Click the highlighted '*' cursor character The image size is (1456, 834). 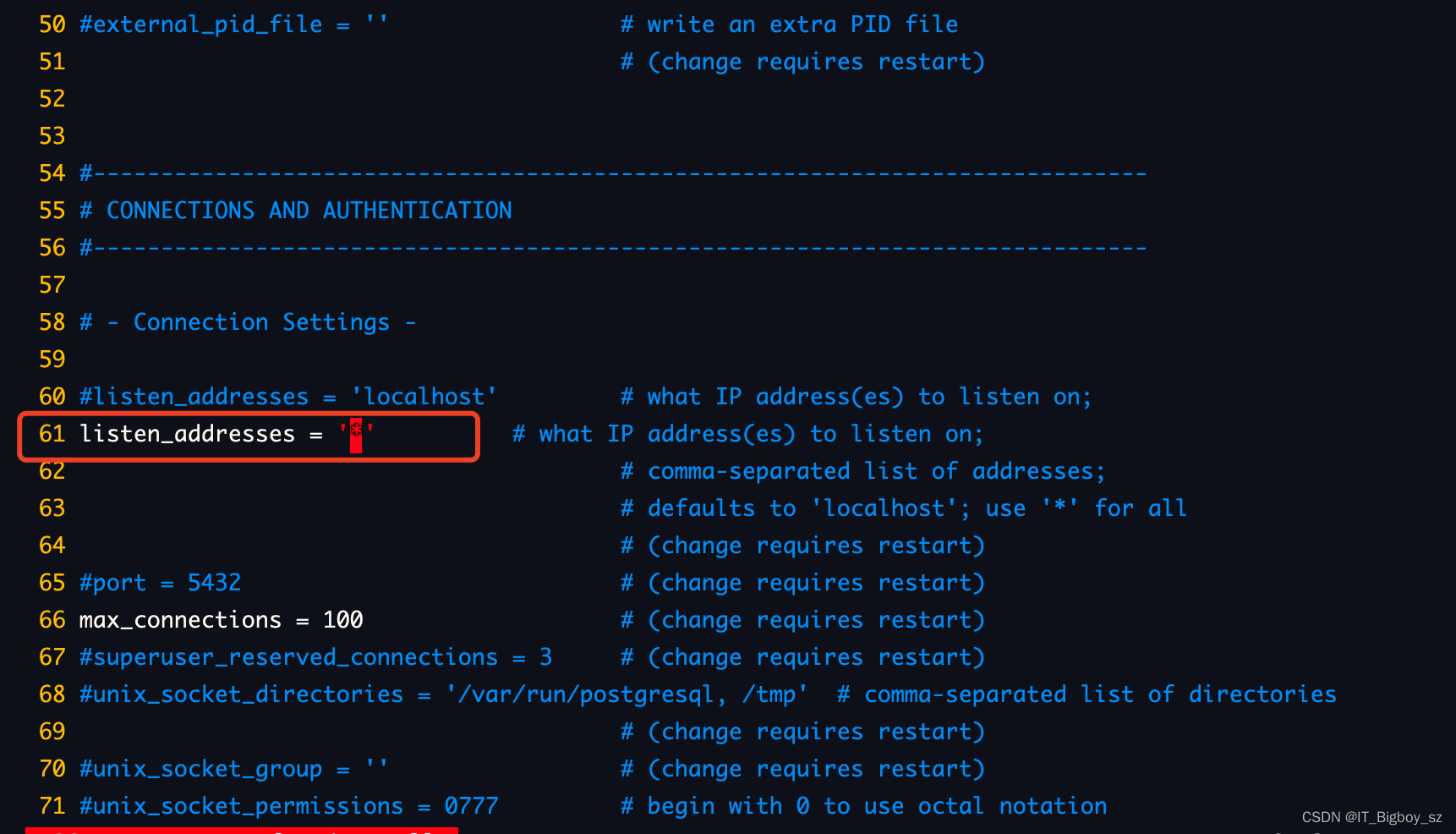[x=356, y=435]
